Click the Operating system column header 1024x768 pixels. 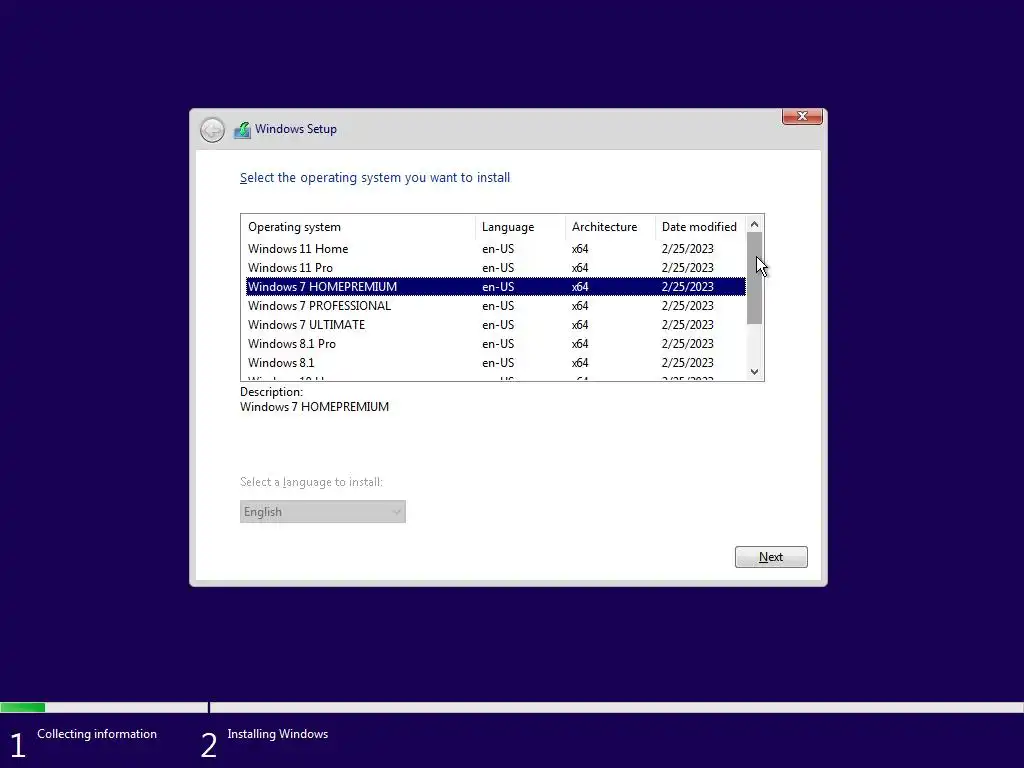tap(358, 227)
